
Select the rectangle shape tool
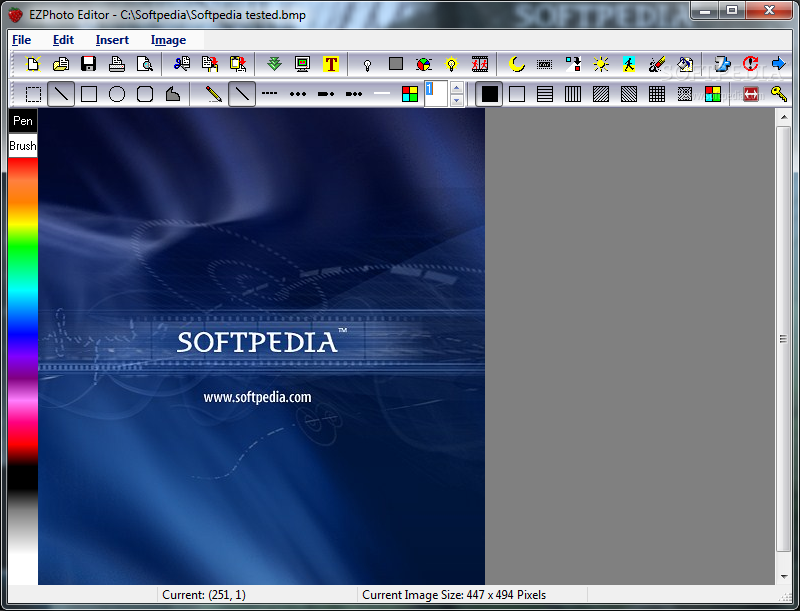89,94
